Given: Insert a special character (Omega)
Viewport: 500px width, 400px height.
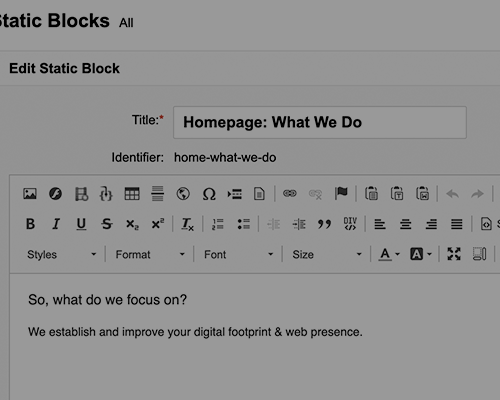Looking at the screenshot, I should 209,194.
